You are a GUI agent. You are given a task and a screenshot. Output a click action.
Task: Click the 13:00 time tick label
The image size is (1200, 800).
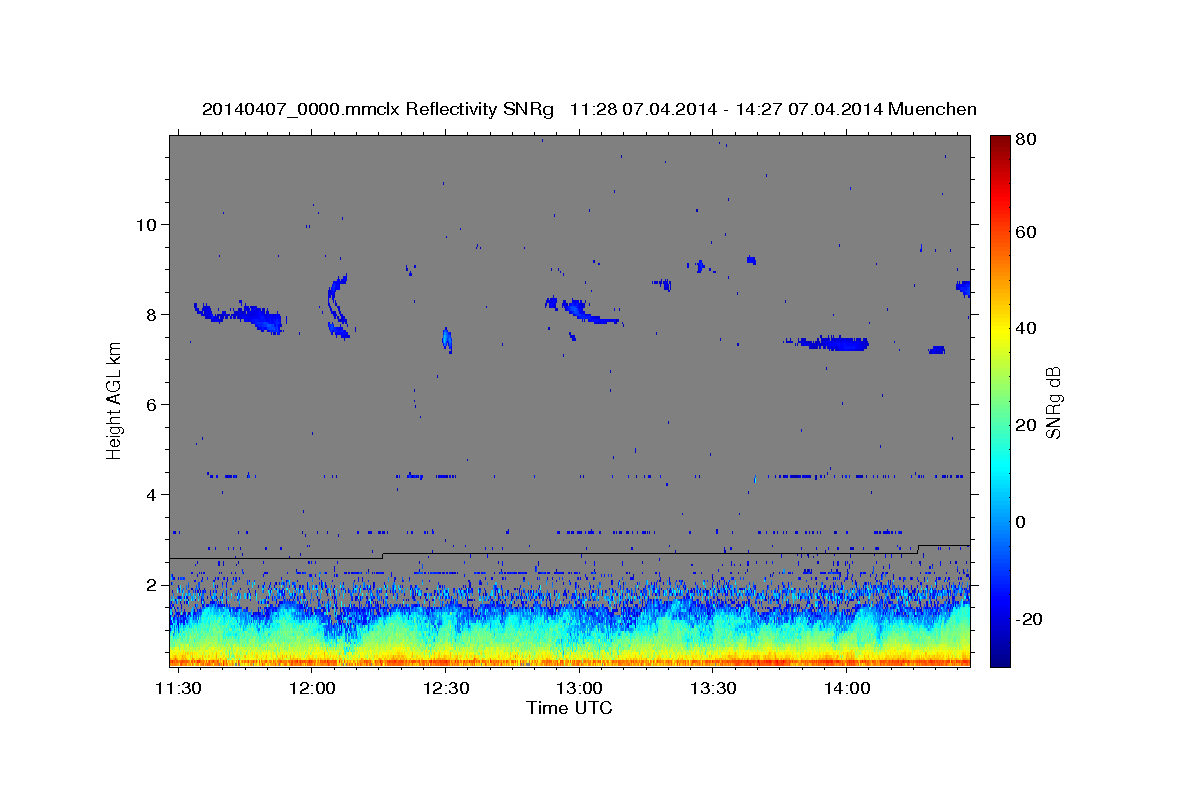pos(579,689)
